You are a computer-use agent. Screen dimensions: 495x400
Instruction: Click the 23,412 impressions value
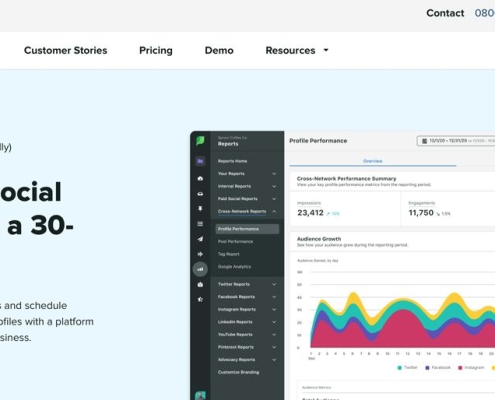tap(310, 213)
